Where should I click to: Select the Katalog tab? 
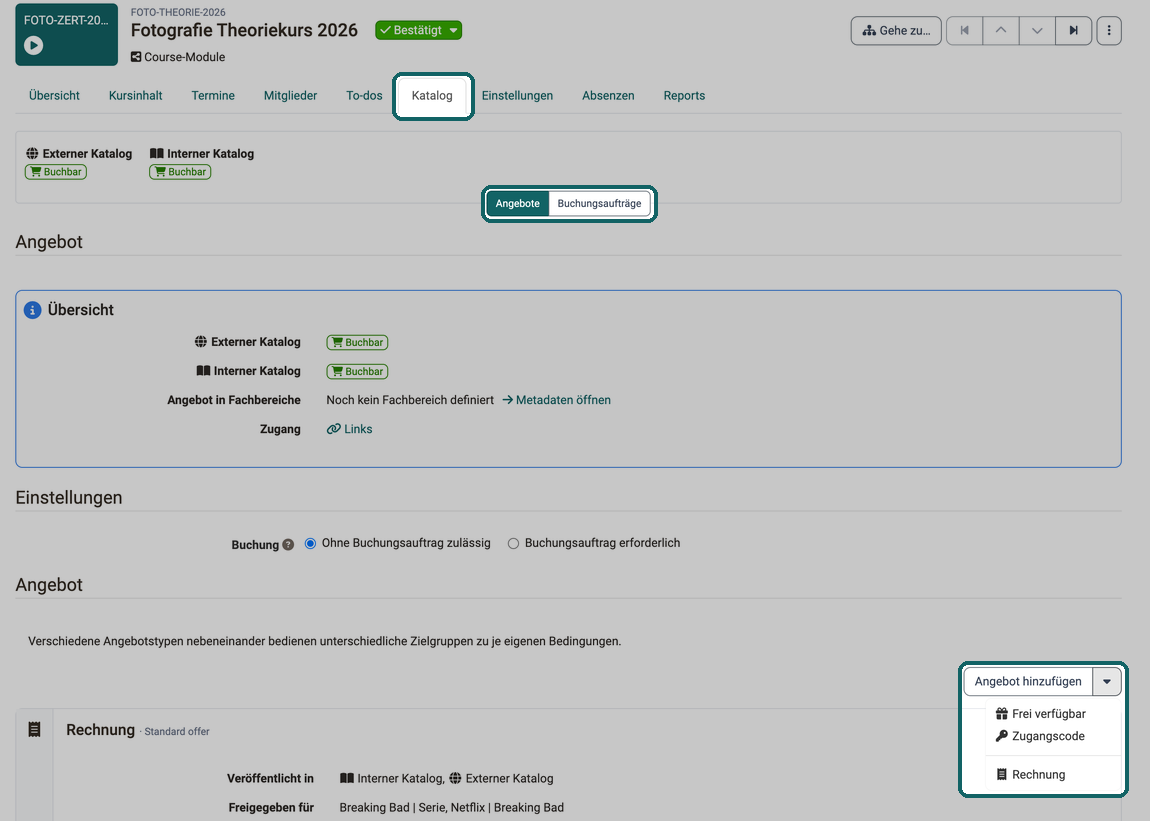(432, 95)
